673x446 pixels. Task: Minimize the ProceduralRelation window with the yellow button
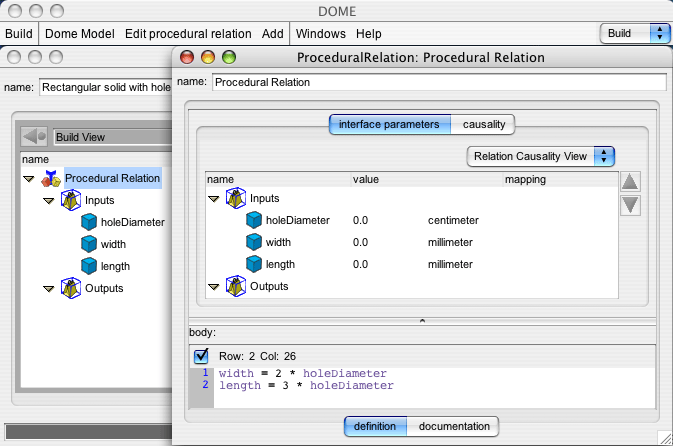coord(208,57)
